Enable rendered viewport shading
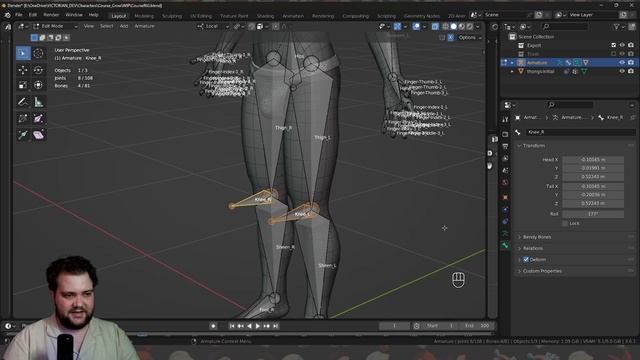The height and width of the screenshot is (360, 640). click(x=470, y=26)
